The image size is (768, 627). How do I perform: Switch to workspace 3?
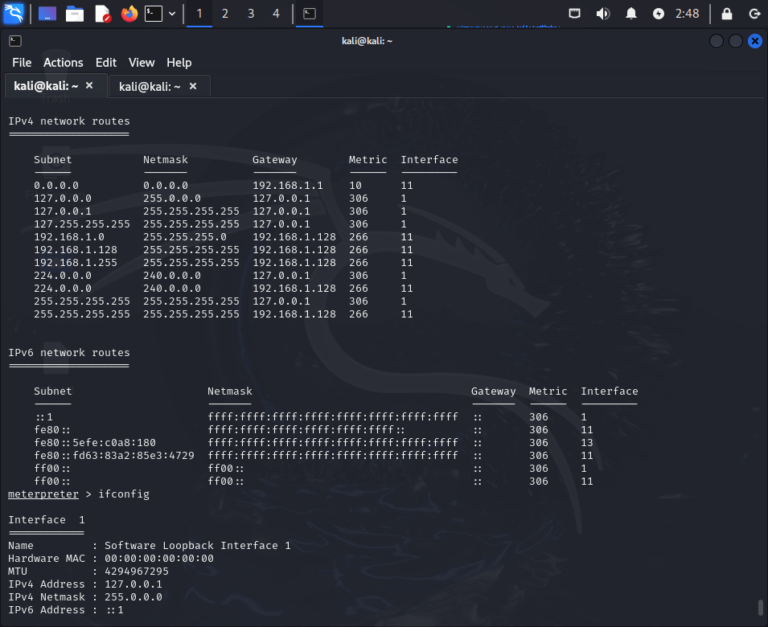click(250, 14)
